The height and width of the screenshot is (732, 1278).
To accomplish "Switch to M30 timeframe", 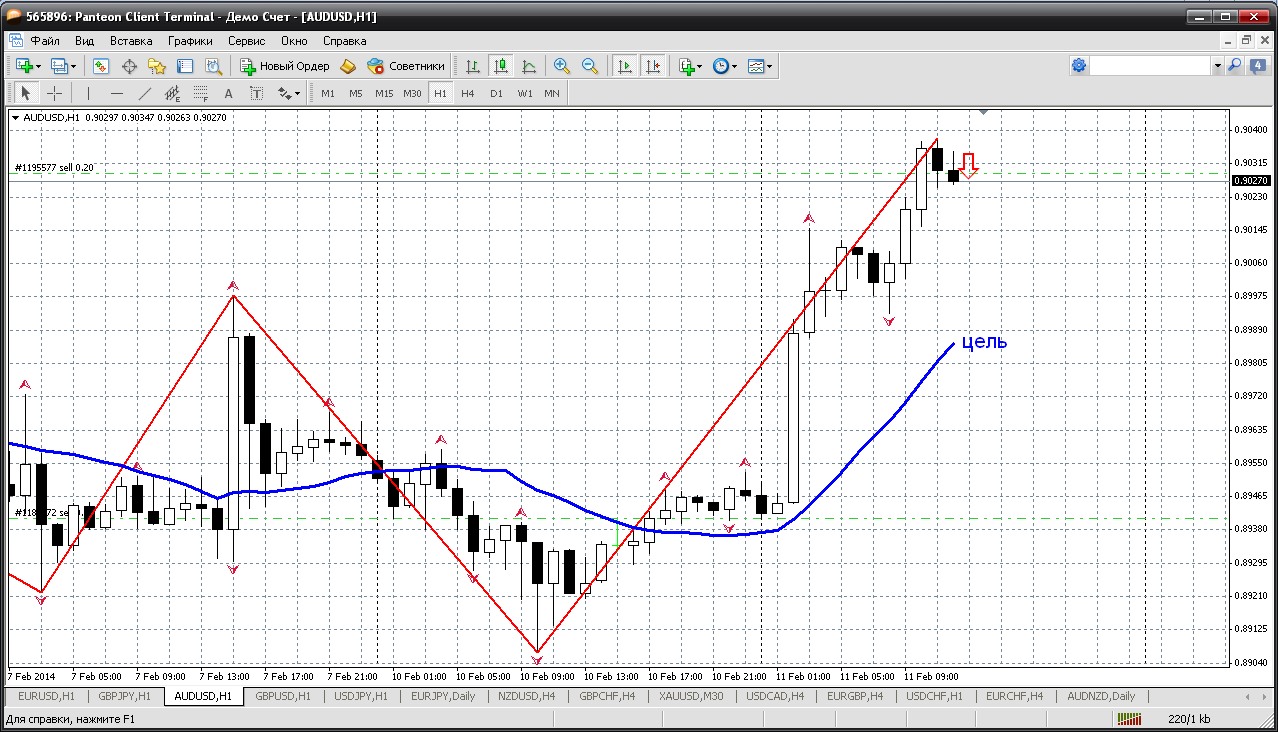I will click(412, 93).
